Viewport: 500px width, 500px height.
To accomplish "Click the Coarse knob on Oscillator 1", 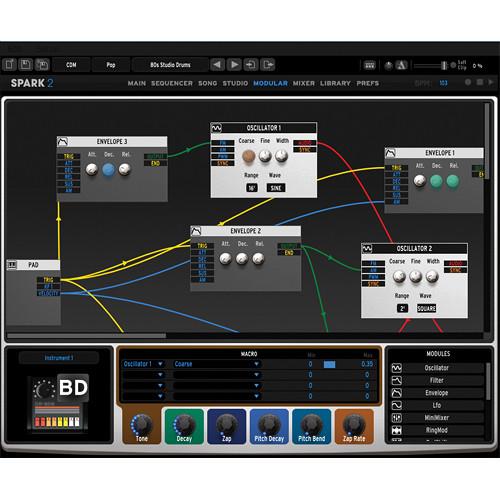I will click(249, 156).
